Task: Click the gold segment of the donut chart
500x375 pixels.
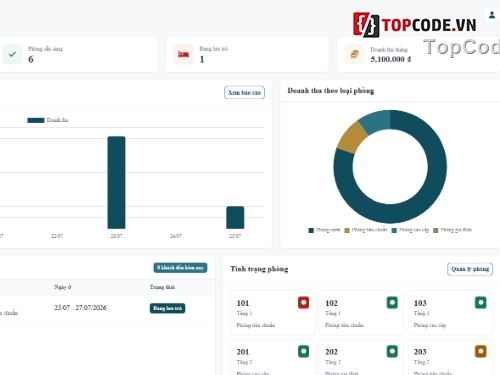Action: click(x=351, y=138)
